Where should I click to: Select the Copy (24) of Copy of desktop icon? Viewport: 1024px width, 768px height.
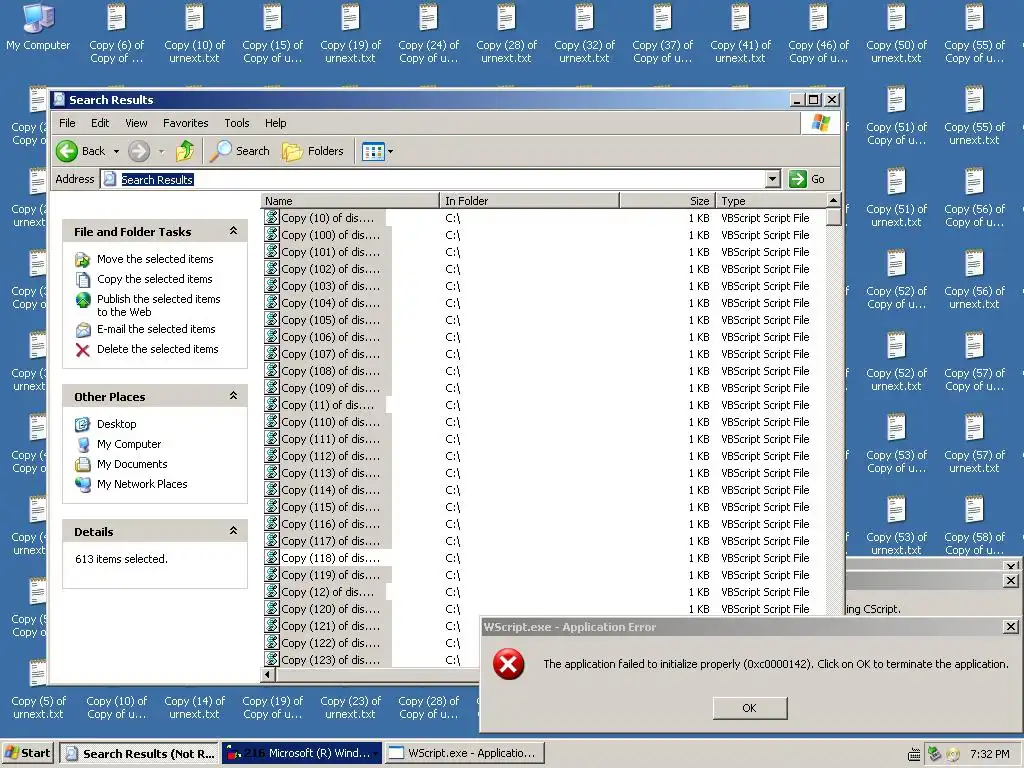[x=428, y=34]
